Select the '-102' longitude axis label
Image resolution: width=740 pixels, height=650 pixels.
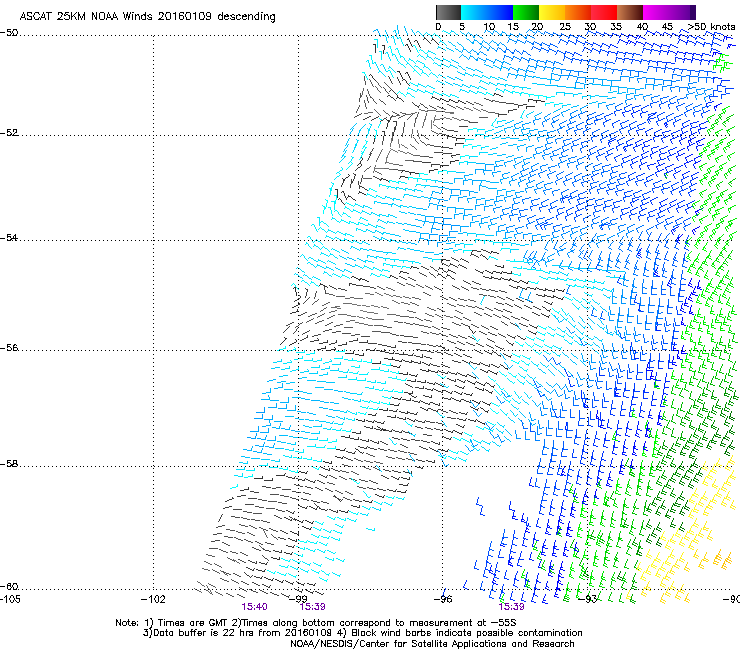(153, 599)
